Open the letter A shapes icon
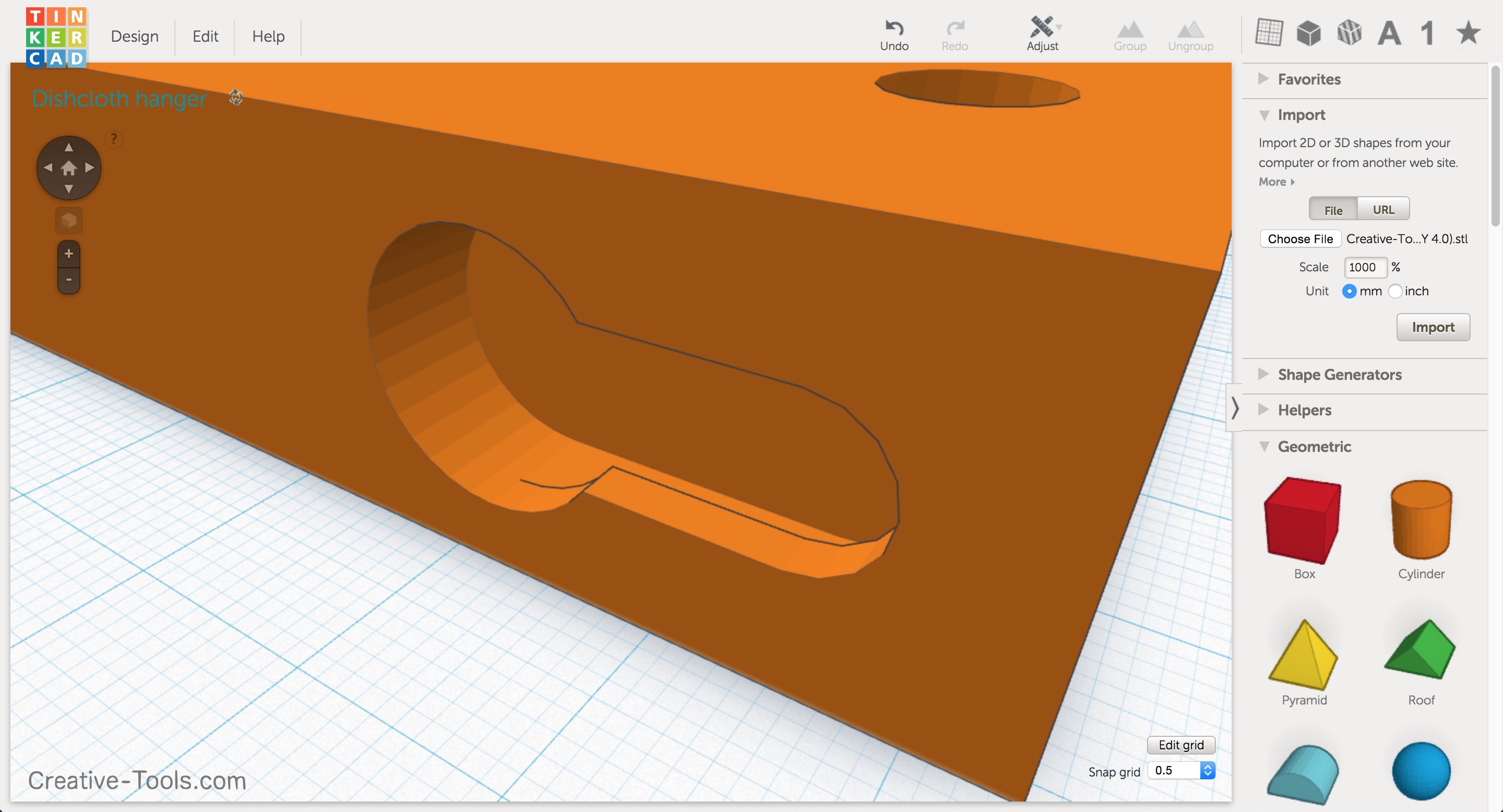The image size is (1503, 812). point(1389,33)
